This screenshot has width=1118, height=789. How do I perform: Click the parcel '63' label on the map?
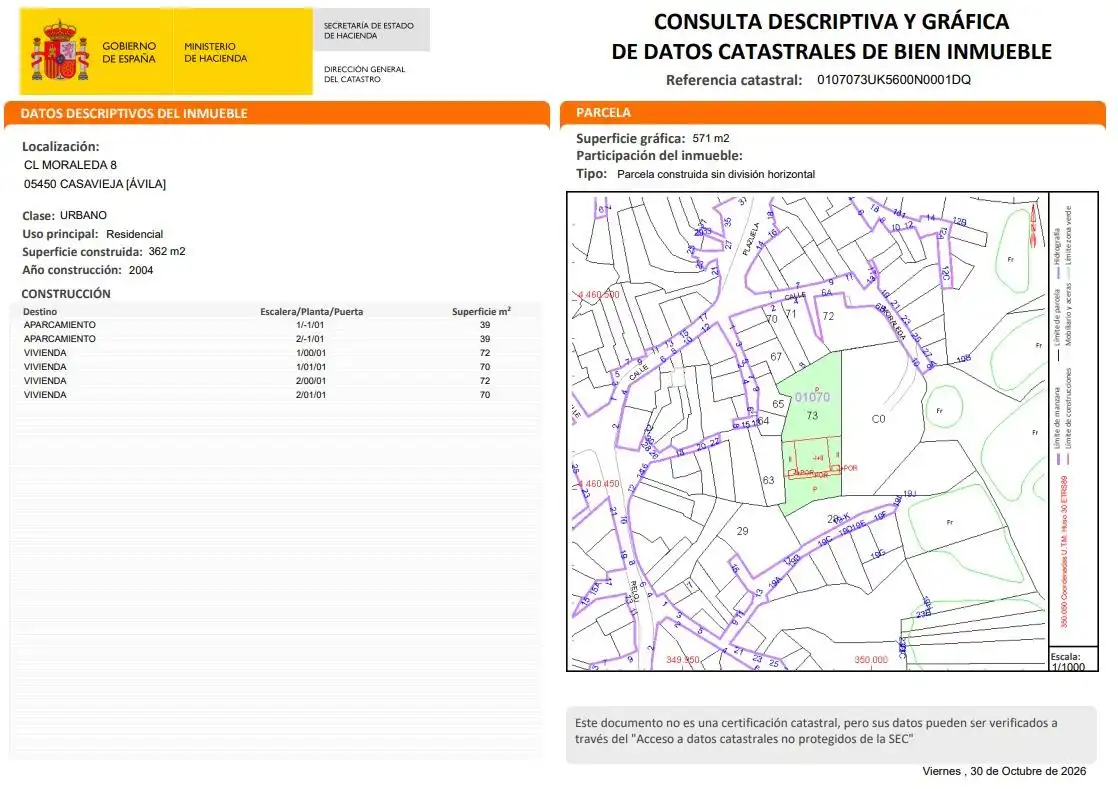tap(768, 480)
